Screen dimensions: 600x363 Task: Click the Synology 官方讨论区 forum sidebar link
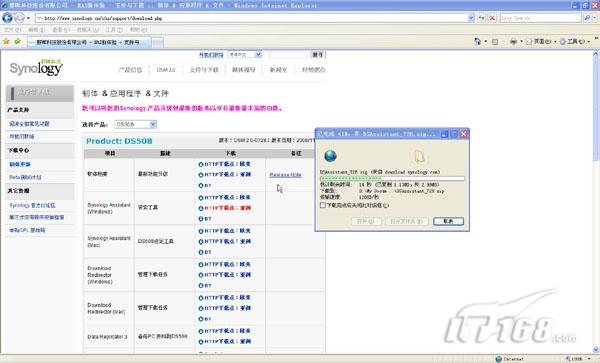click(x=32, y=205)
